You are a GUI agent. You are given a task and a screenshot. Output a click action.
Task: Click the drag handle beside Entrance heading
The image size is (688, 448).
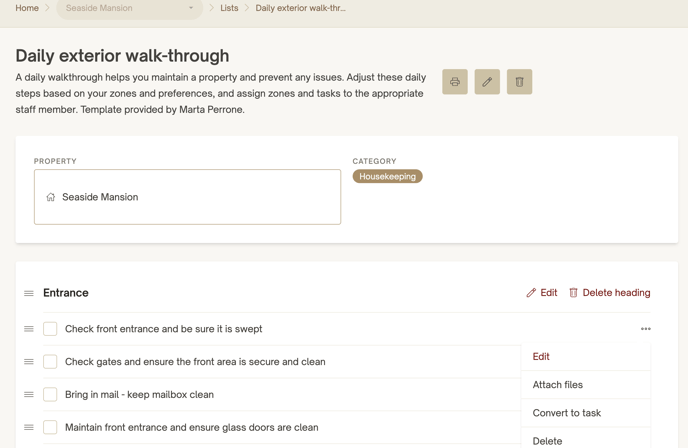point(29,293)
